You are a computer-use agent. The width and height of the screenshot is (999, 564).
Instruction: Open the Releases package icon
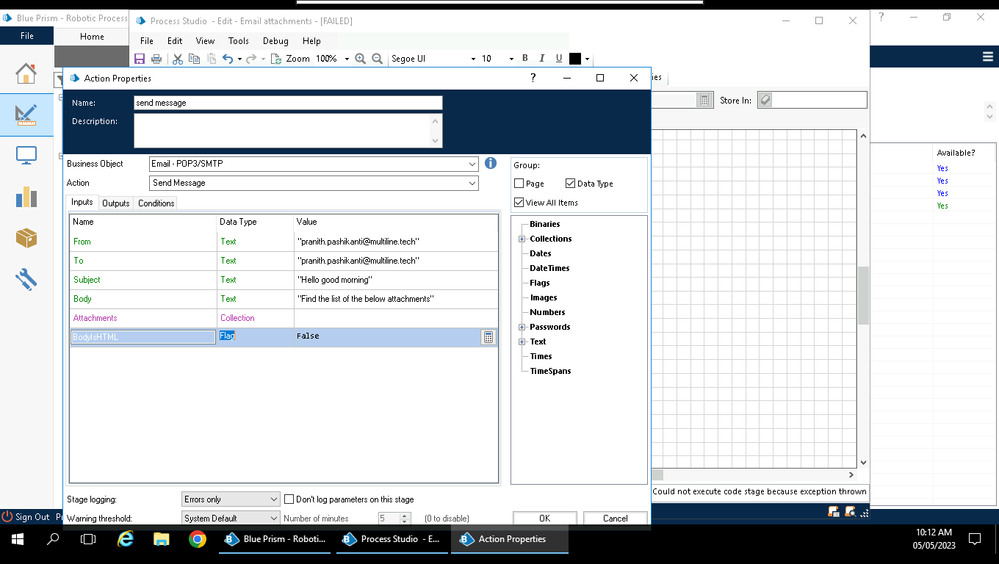tap(26, 238)
